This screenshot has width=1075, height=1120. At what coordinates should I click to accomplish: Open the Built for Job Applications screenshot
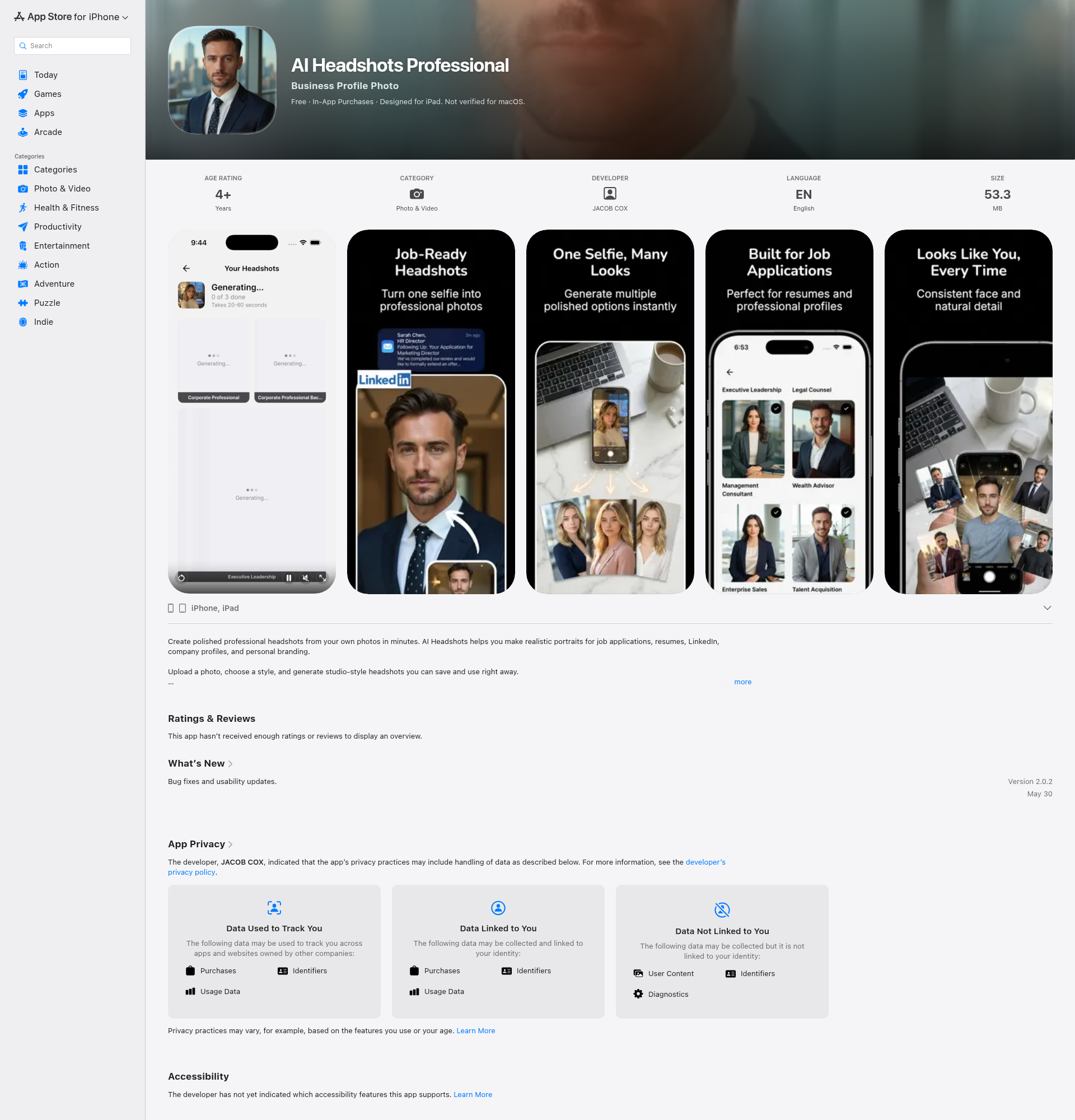click(x=789, y=412)
